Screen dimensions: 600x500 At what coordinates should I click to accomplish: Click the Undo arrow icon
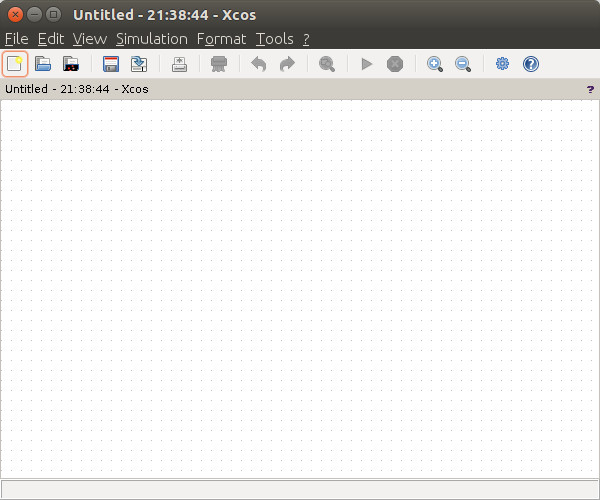pos(259,64)
